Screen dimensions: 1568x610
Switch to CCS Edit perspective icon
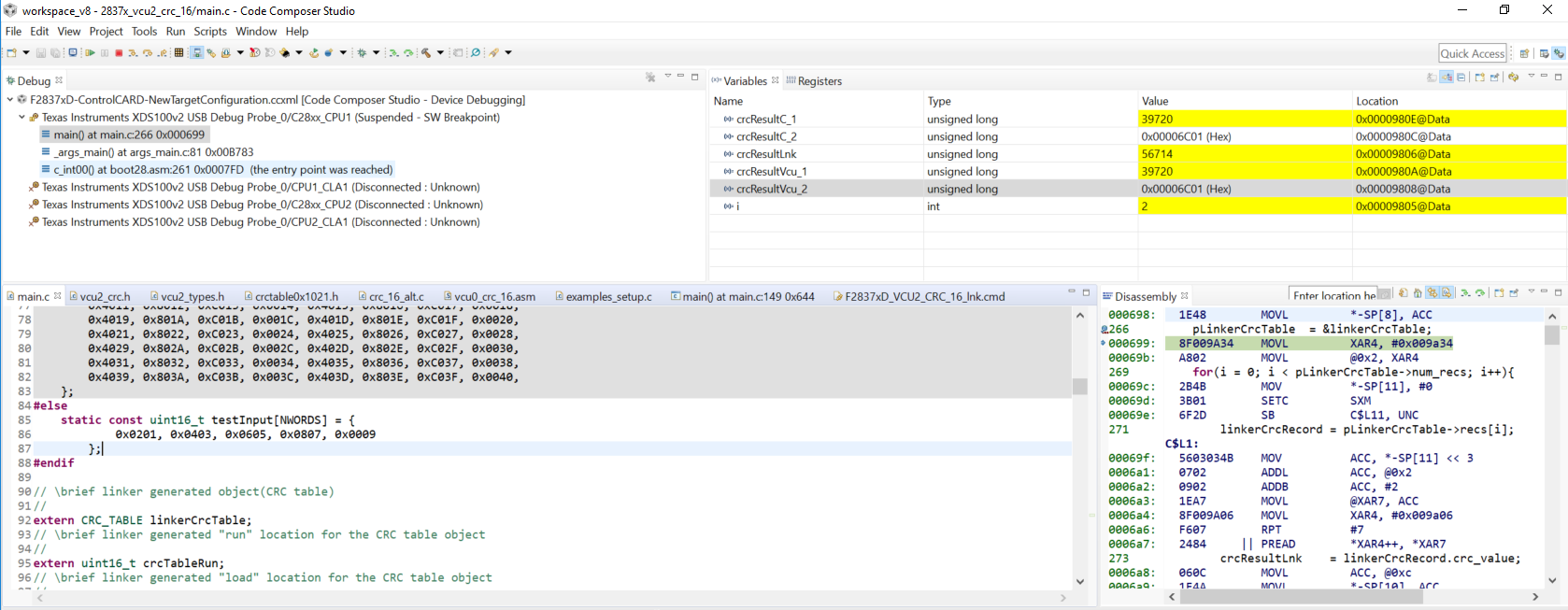(1545, 53)
